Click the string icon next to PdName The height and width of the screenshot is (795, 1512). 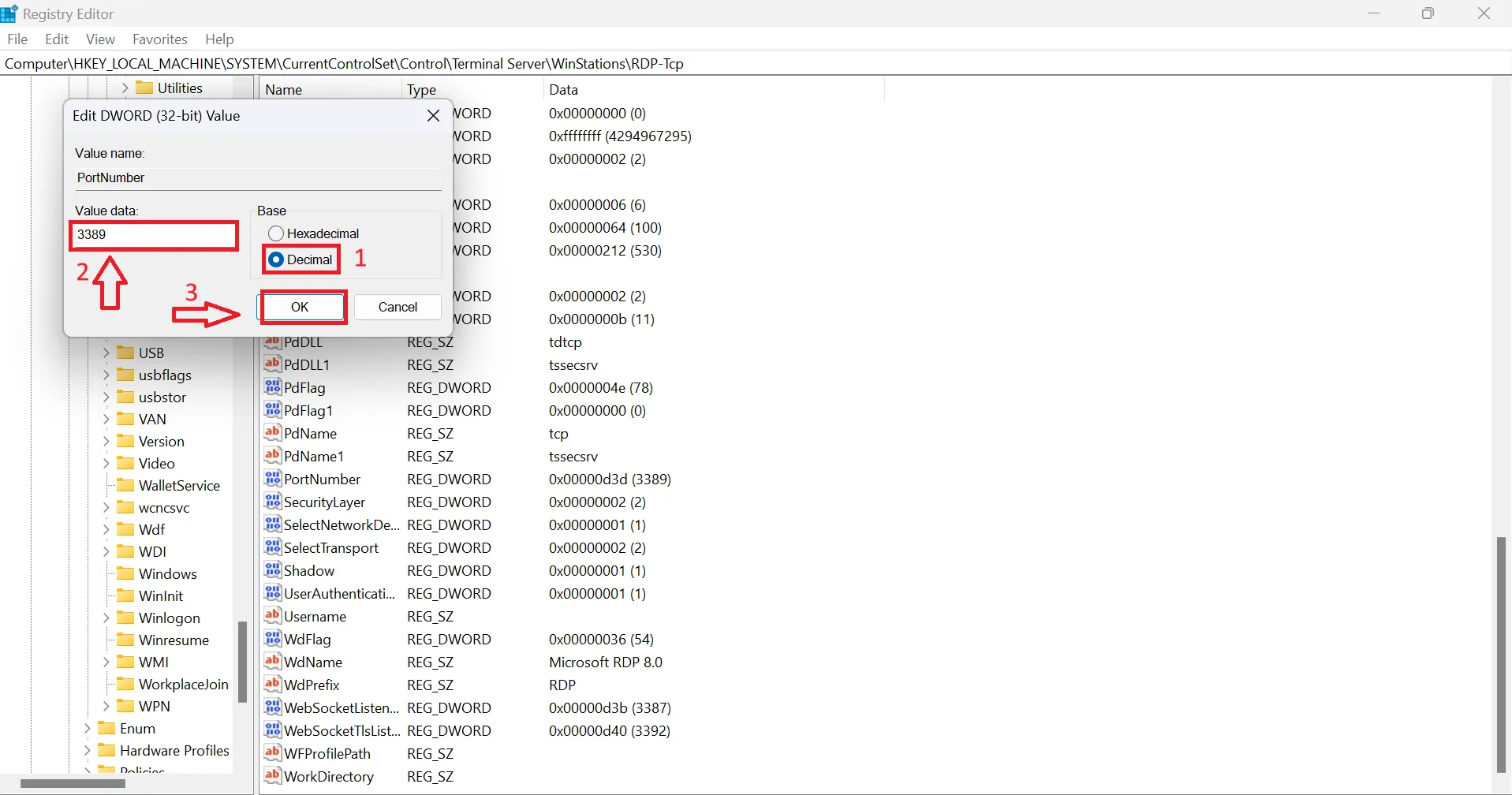[x=273, y=433]
